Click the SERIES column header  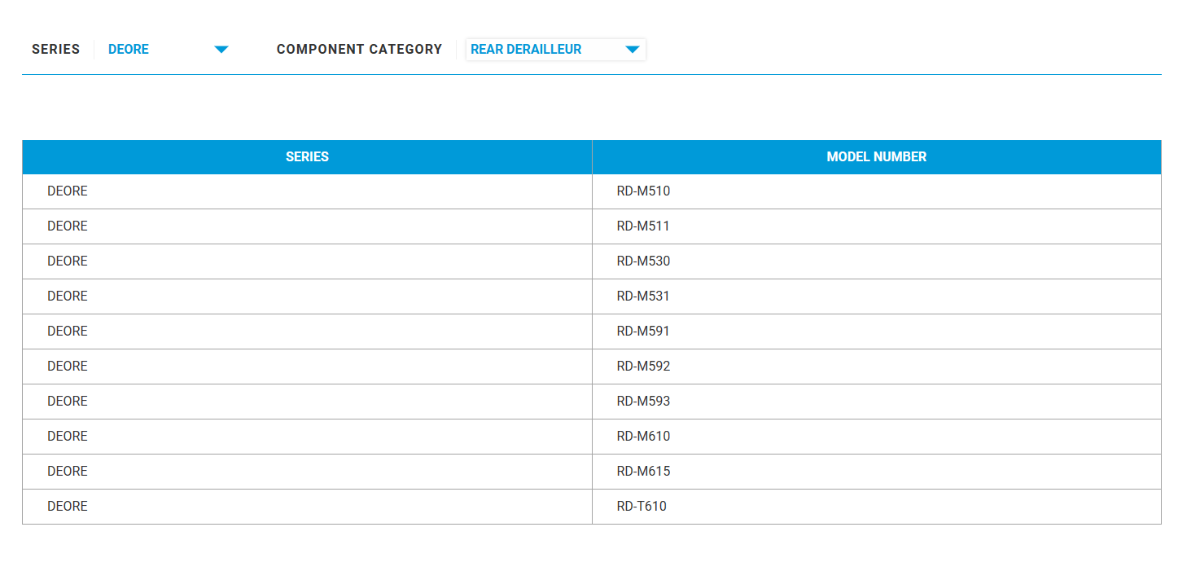click(307, 157)
